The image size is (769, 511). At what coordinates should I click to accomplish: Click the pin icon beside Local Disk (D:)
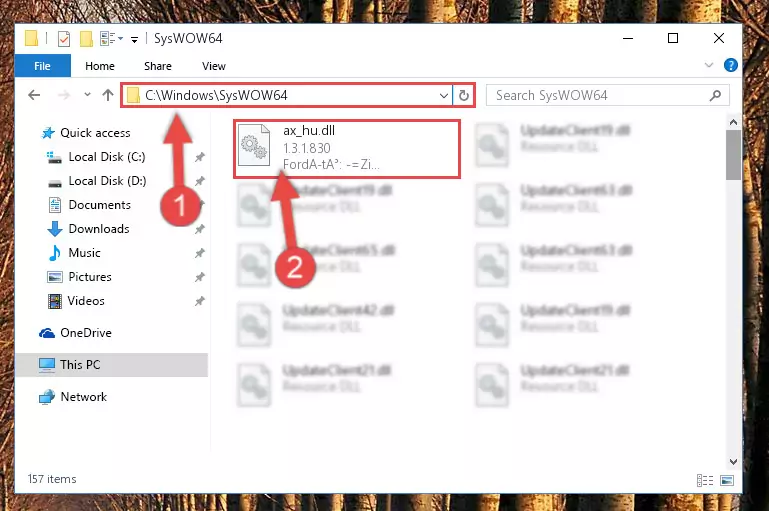[200, 181]
